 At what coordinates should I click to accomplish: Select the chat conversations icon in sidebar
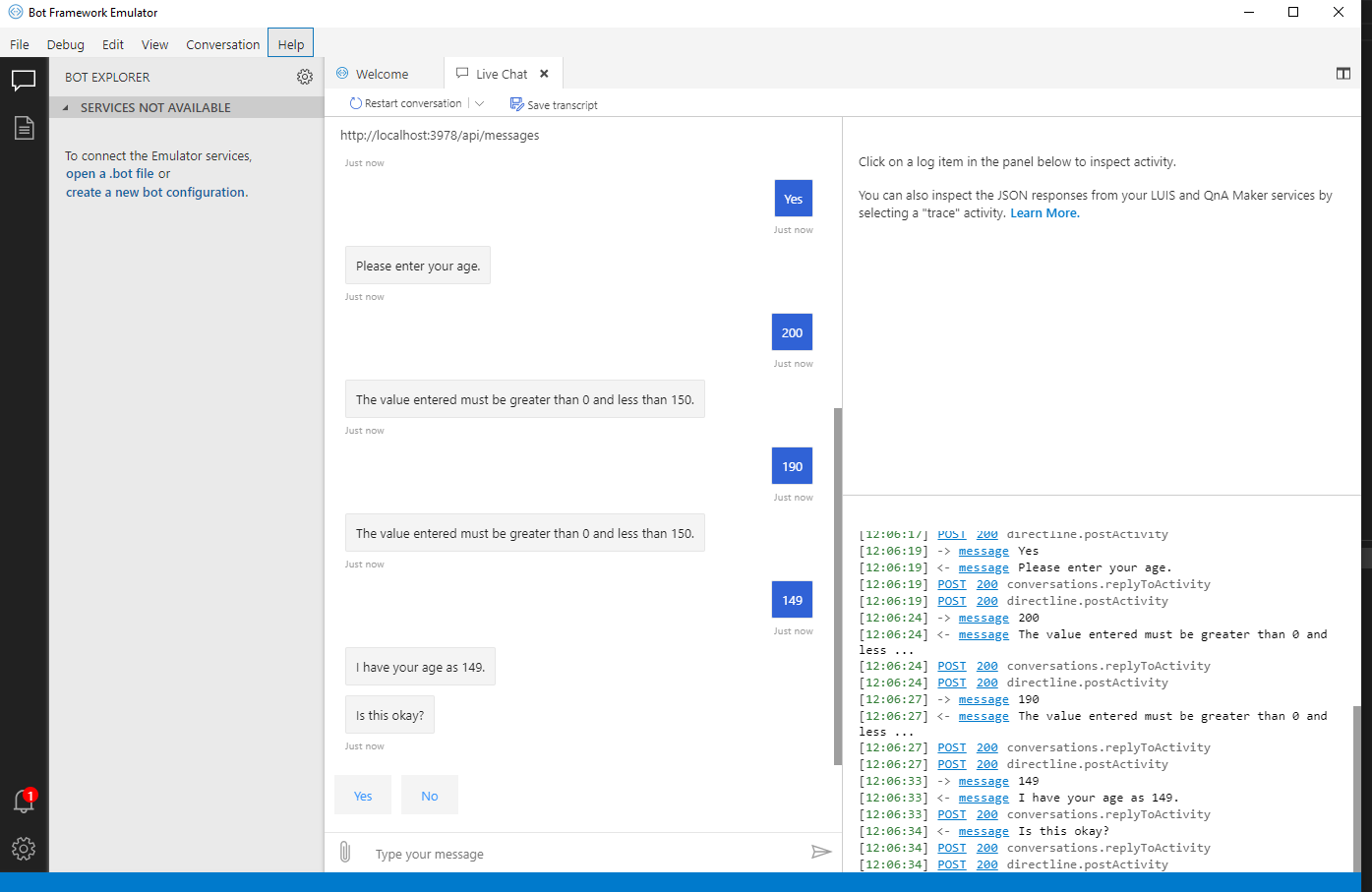24,81
